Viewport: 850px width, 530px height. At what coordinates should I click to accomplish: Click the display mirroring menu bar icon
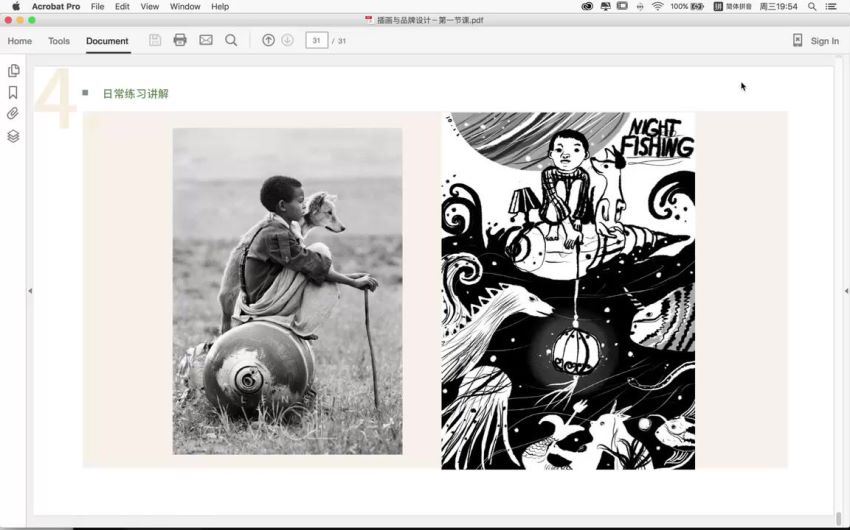(622, 7)
